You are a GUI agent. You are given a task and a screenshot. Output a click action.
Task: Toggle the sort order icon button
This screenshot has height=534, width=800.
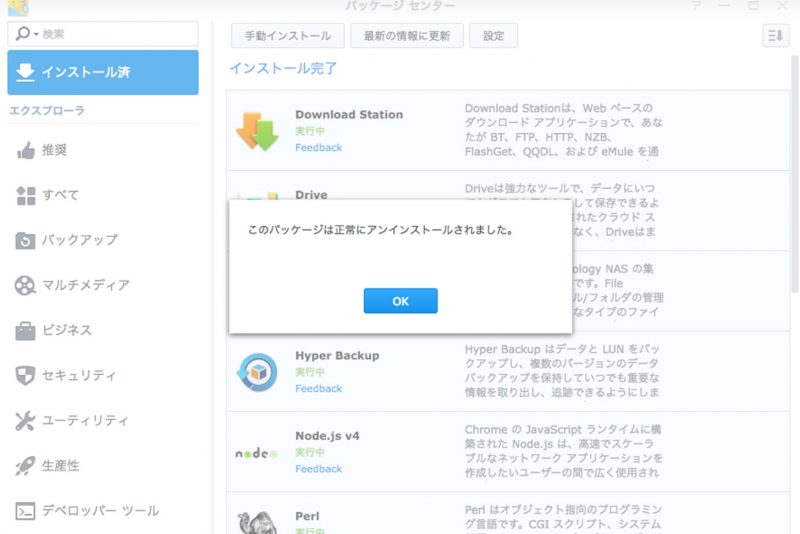776,36
